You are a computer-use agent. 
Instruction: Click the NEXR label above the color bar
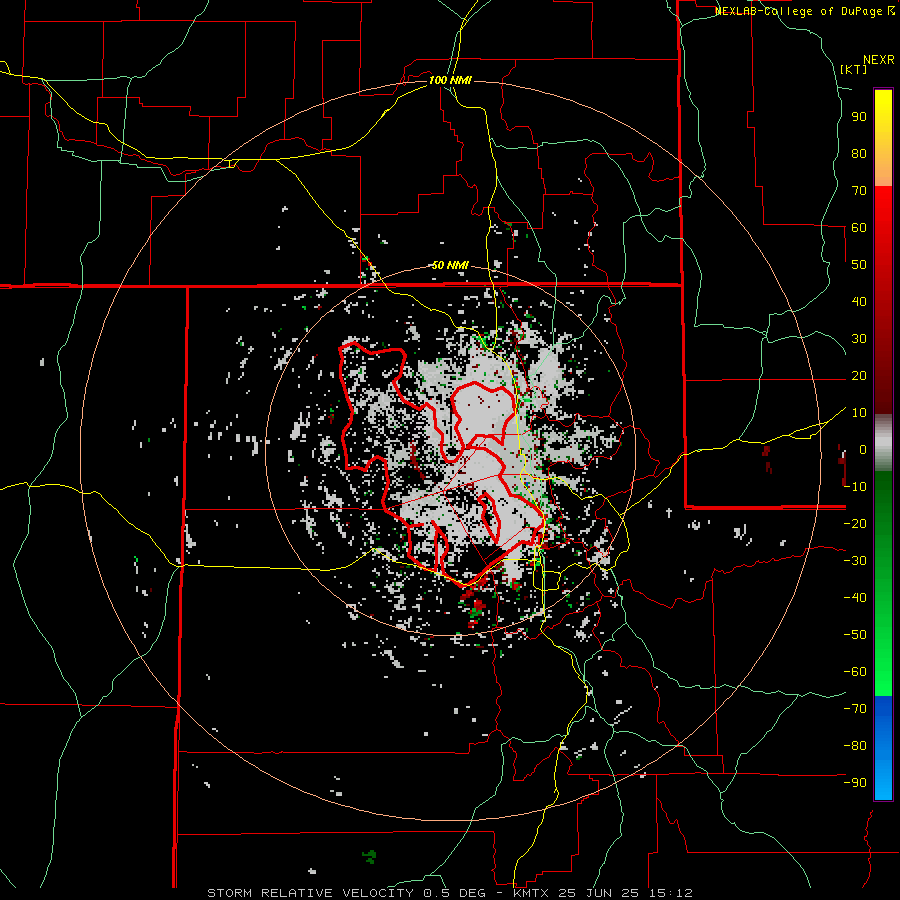(x=879, y=60)
